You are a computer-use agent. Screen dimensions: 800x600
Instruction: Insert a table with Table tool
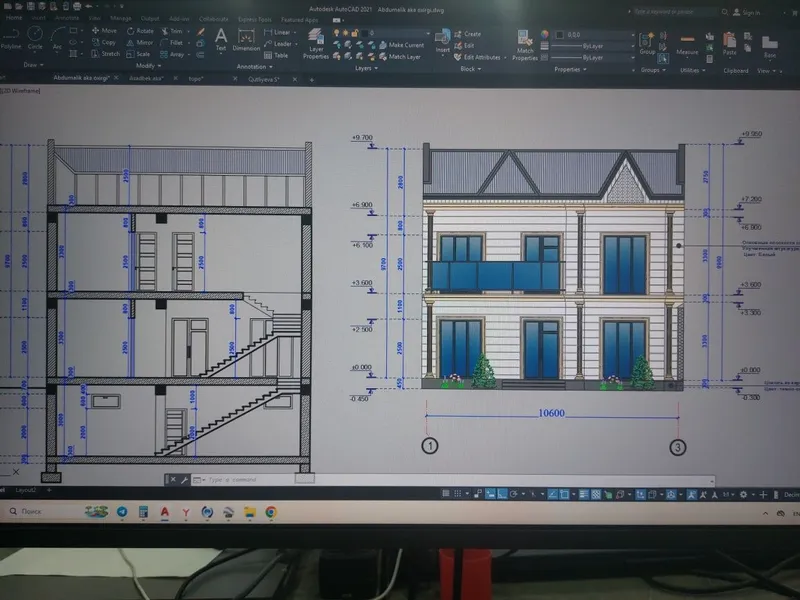[277, 55]
